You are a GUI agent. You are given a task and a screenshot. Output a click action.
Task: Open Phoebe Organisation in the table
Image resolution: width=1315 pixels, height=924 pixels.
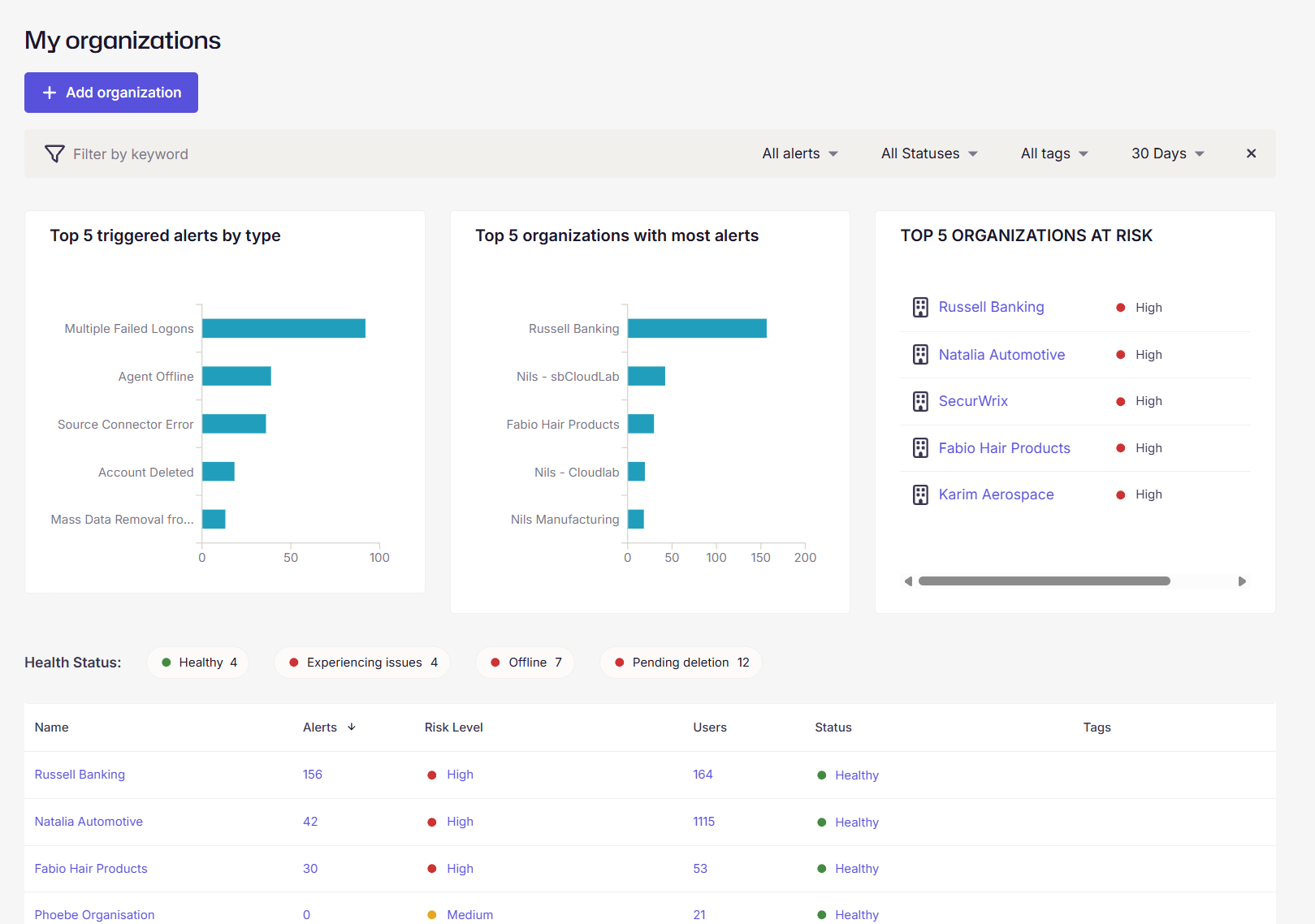[x=94, y=915]
